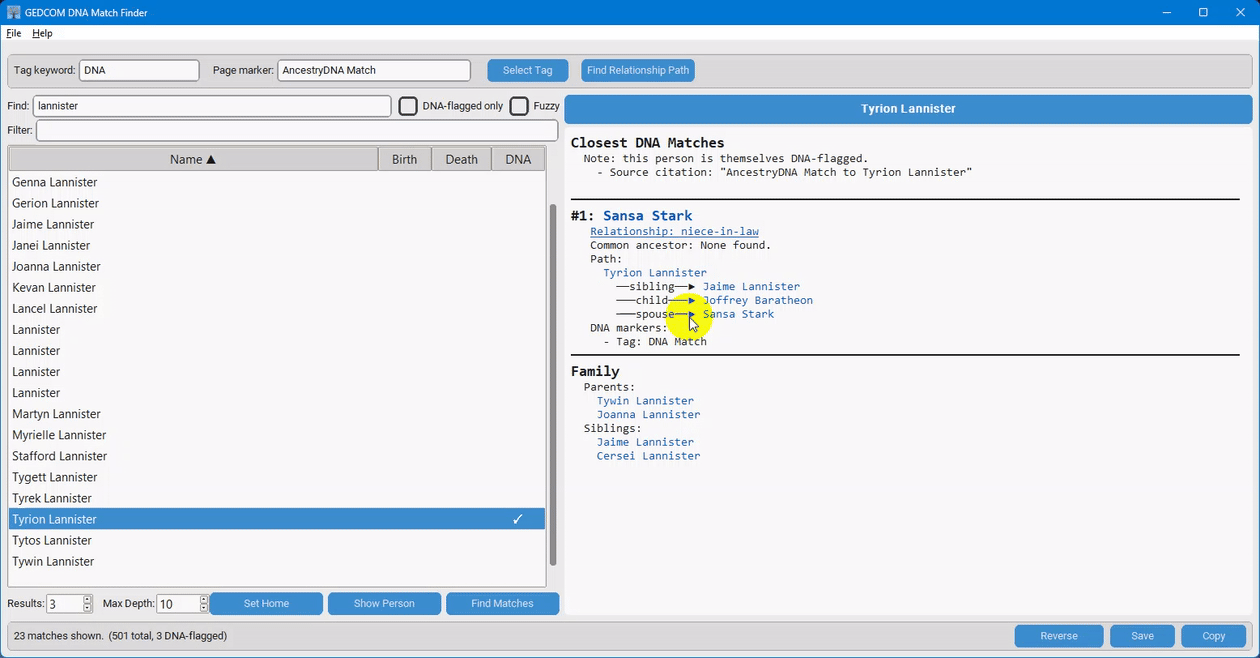Select Jaime Lannister in the name list
Screen dimensions: 1260x658
pyautogui.click(x=277, y=224)
